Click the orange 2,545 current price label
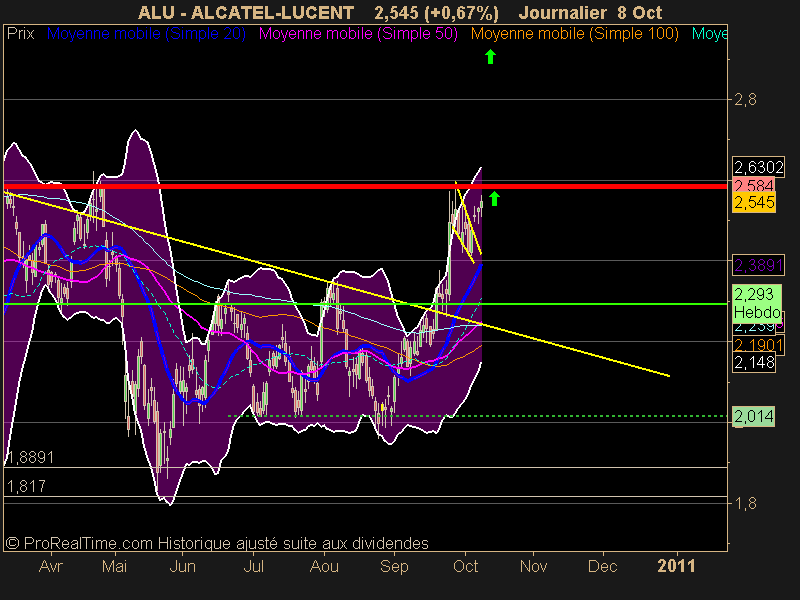Image resolution: width=800 pixels, height=600 pixels. click(x=754, y=202)
